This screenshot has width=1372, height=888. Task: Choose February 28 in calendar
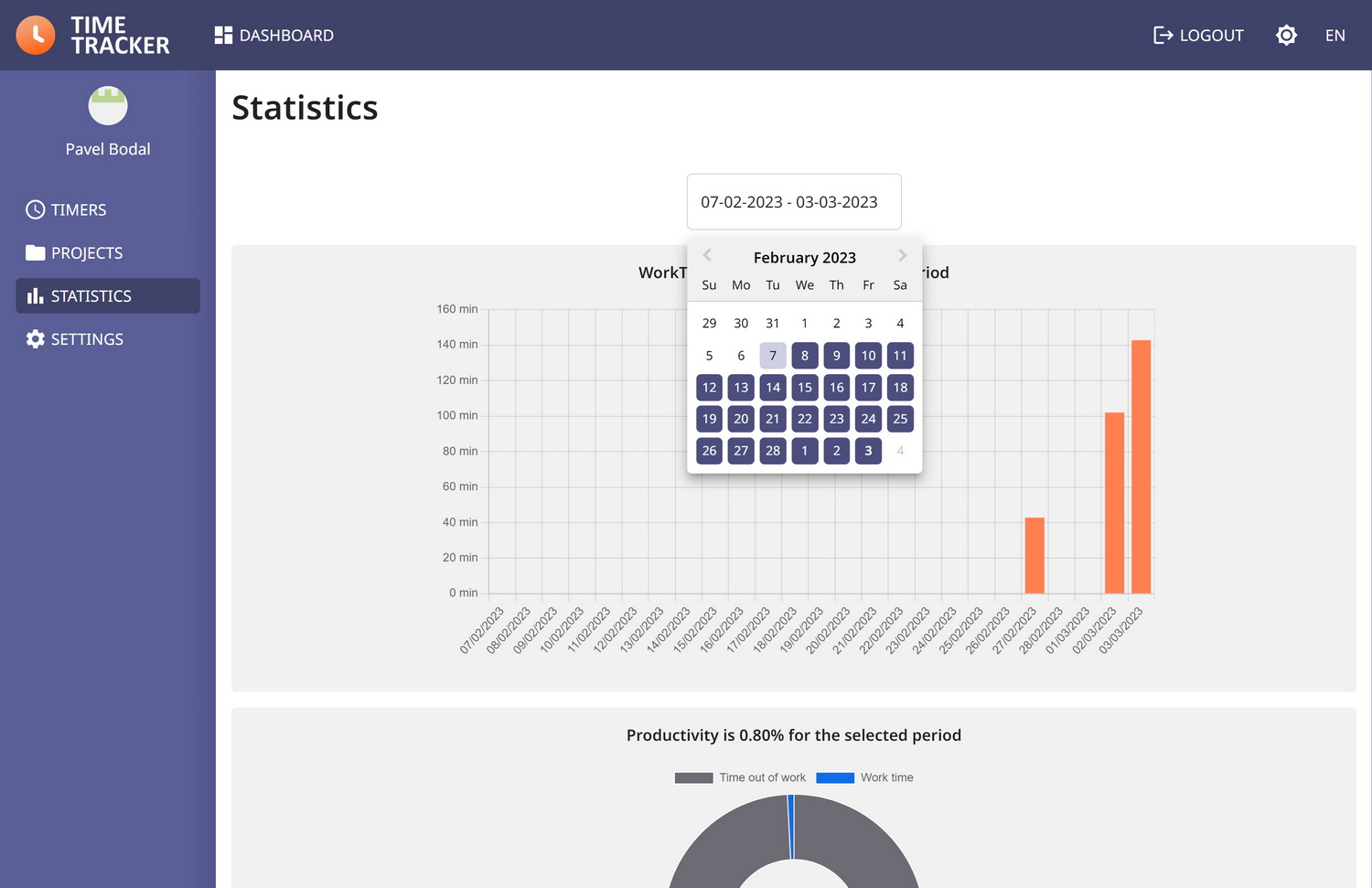click(773, 450)
